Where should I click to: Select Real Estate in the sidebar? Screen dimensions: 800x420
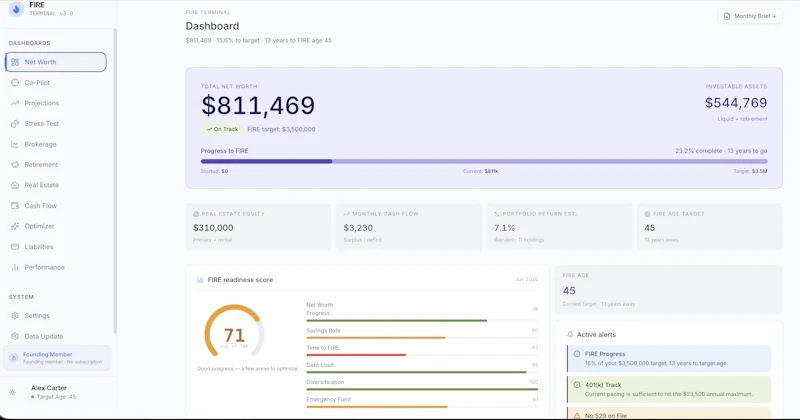[x=56, y=185]
